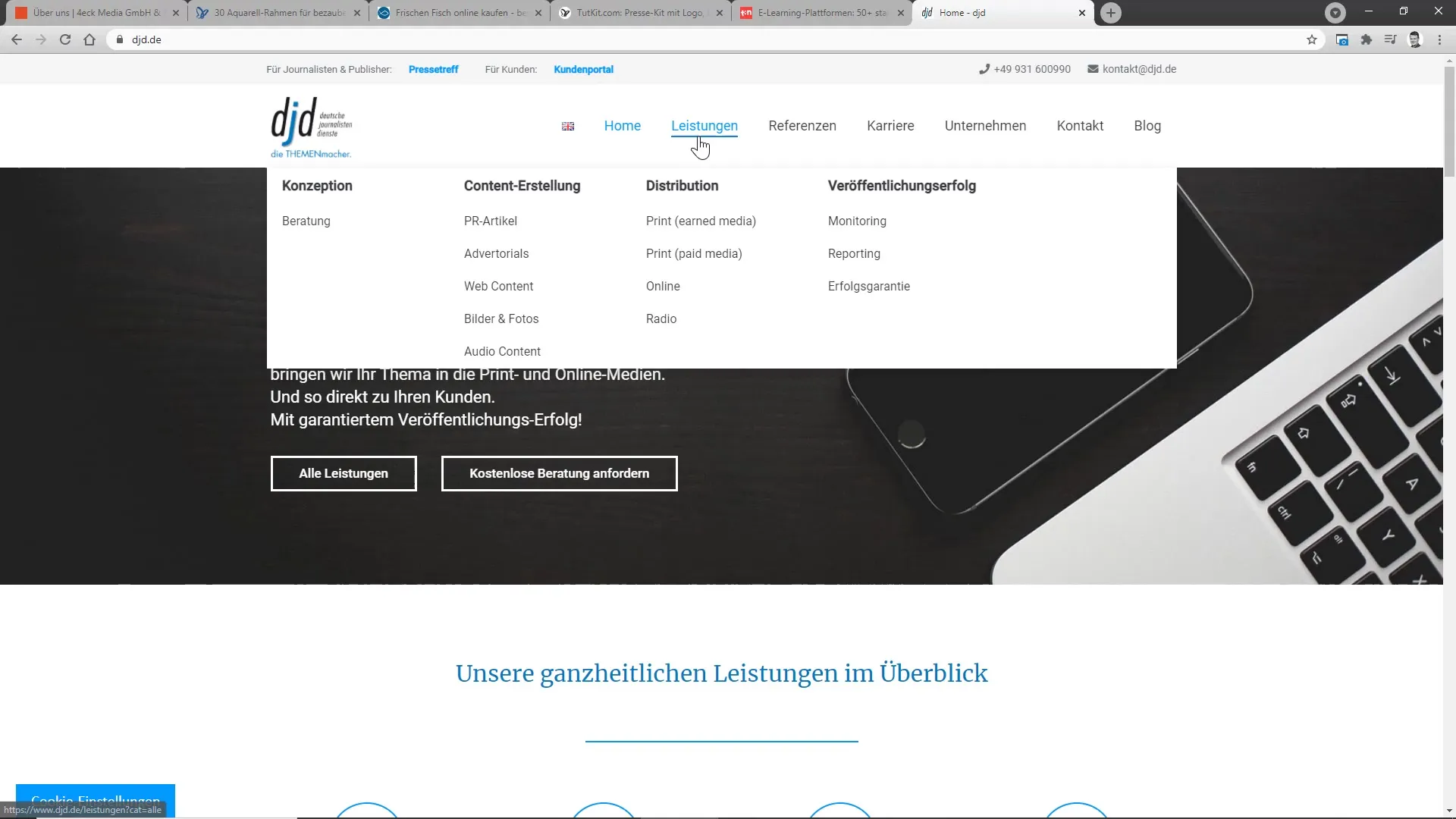Select PR-Artikel in the Leistungen menu

(x=491, y=221)
